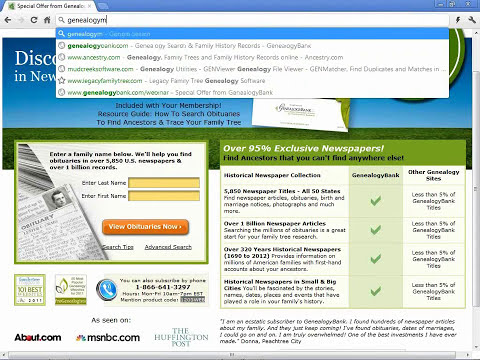Select the 'Special Offer from Genealo...' tab

(x=50, y=6)
